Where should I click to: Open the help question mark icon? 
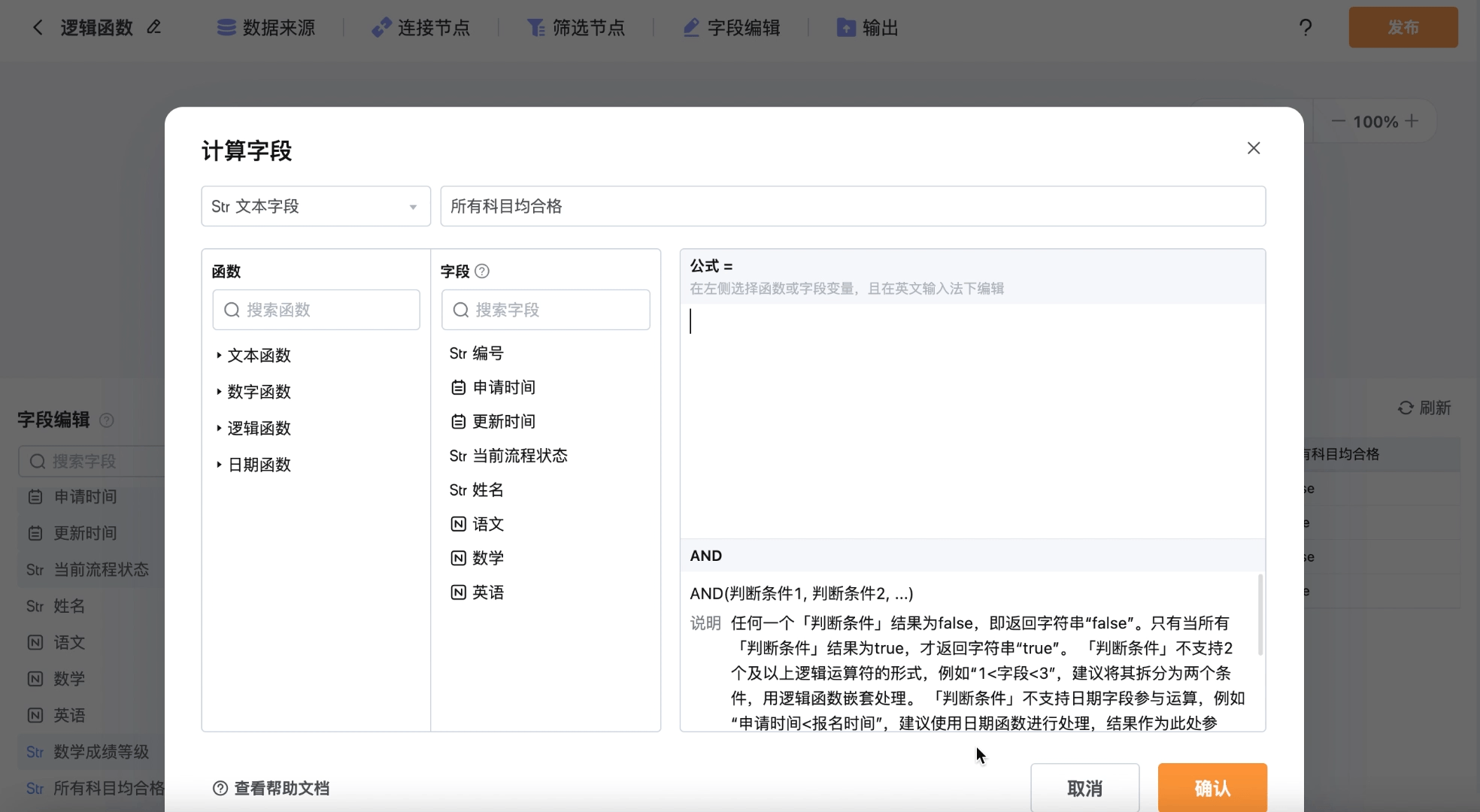(1306, 28)
